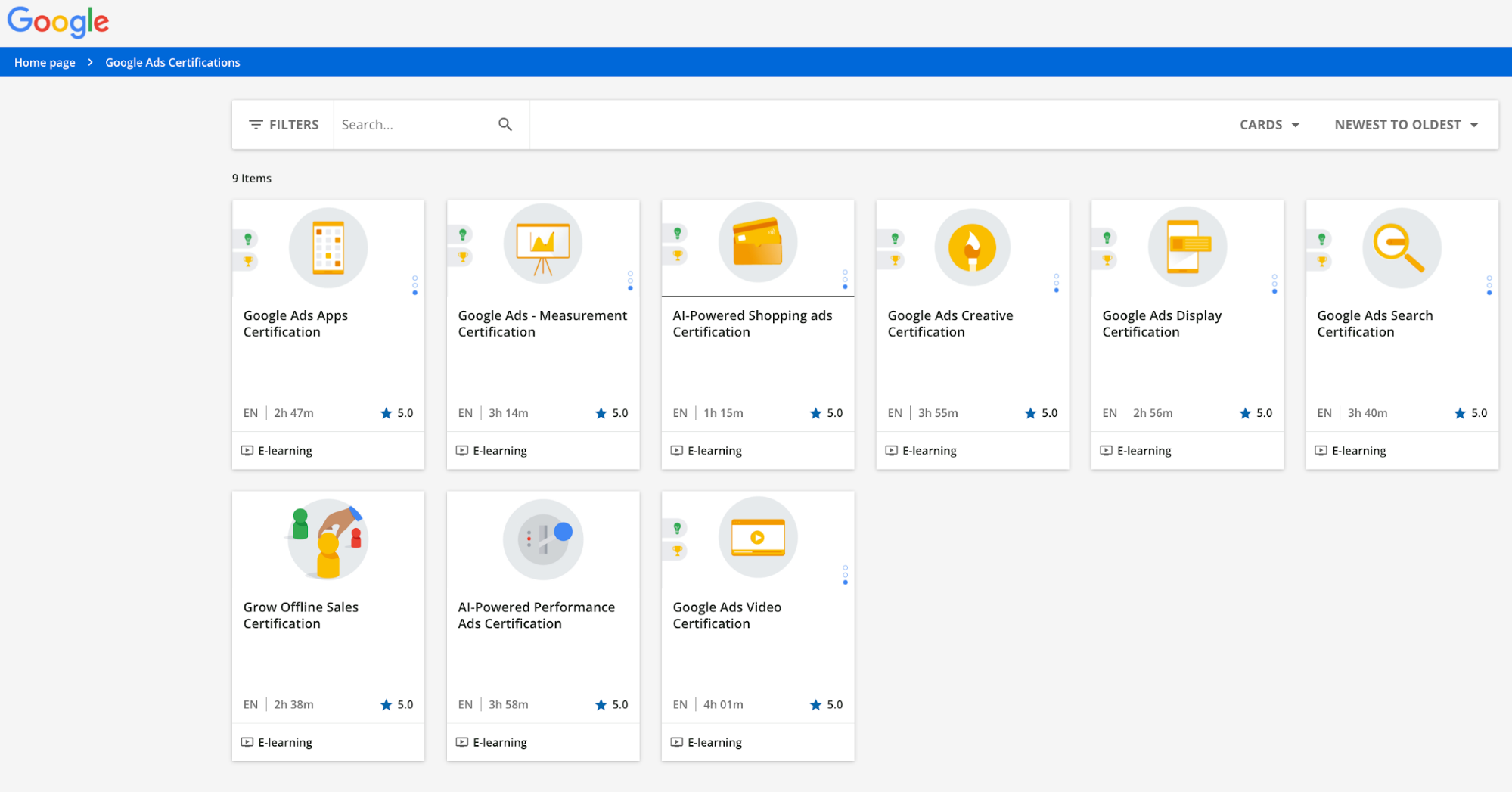Click trophy badge on Apps Certification card

pos(247,262)
